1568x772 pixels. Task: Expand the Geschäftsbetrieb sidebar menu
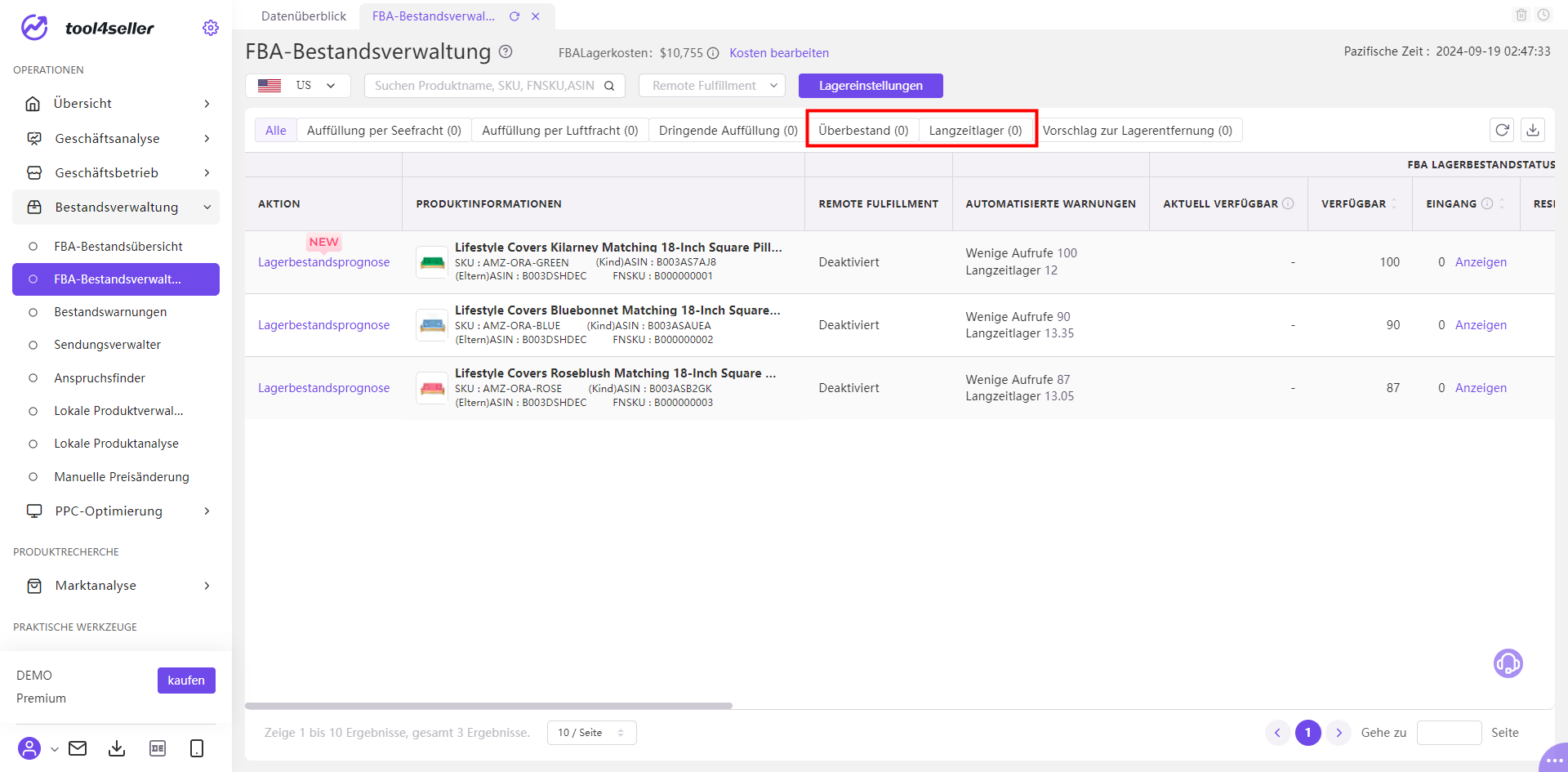(x=116, y=172)
